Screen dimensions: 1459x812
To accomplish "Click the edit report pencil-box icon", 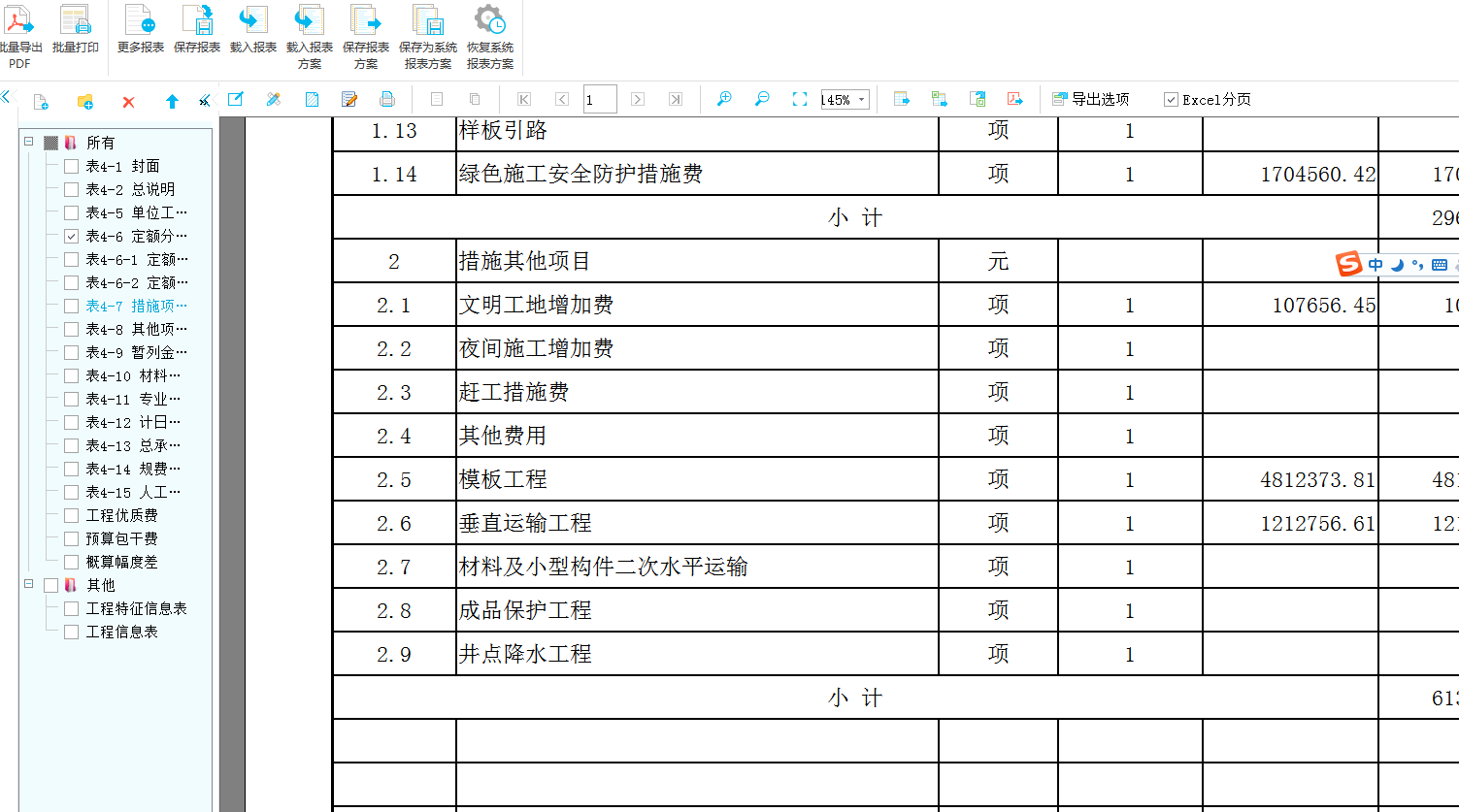I will coord(236,99).
